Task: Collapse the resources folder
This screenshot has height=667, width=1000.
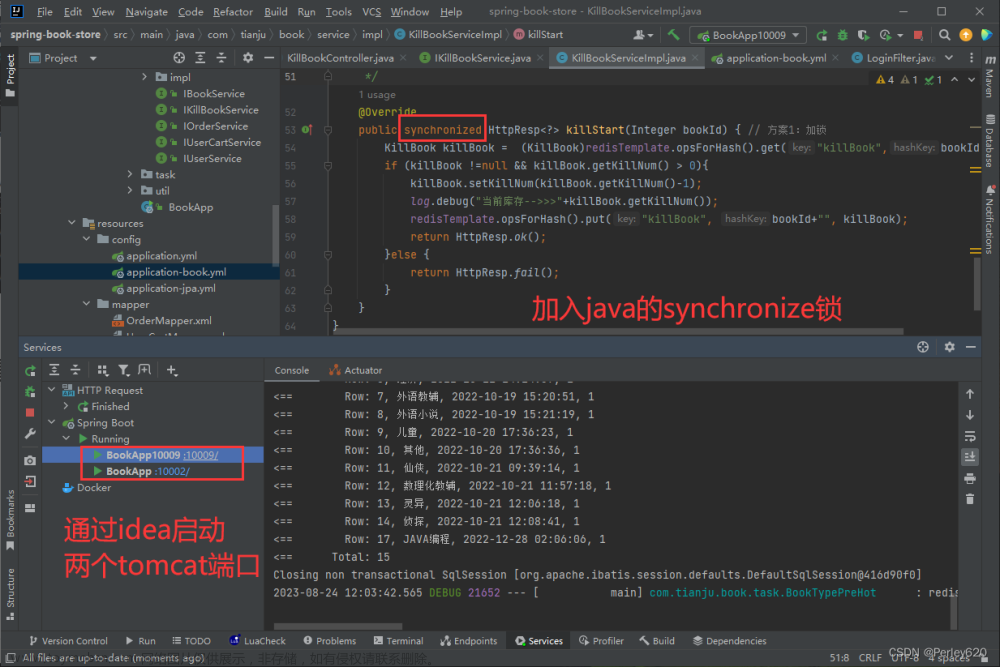Action: coord(71,223)
